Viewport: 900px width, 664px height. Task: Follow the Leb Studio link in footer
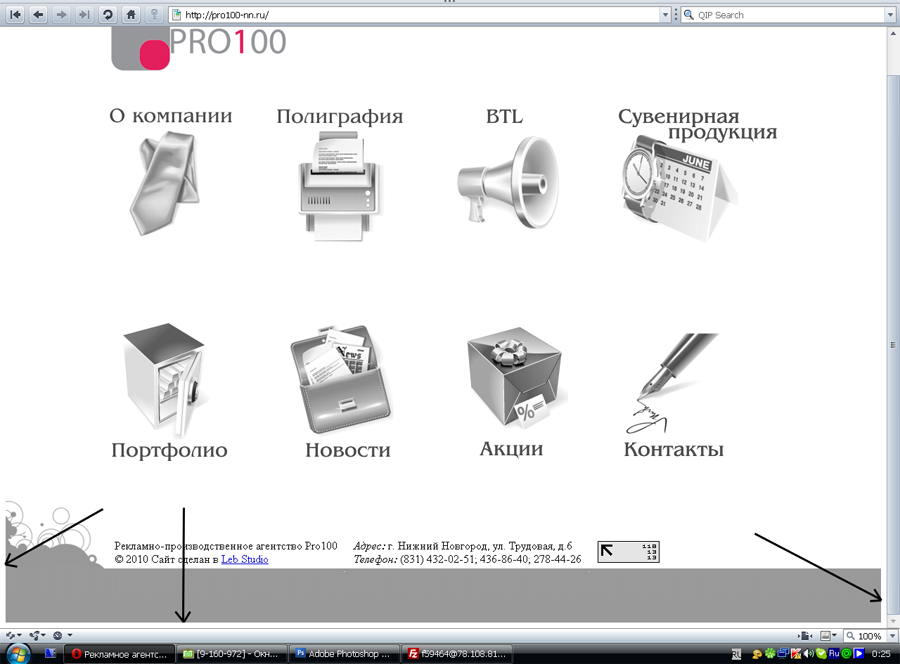point(244,560)
